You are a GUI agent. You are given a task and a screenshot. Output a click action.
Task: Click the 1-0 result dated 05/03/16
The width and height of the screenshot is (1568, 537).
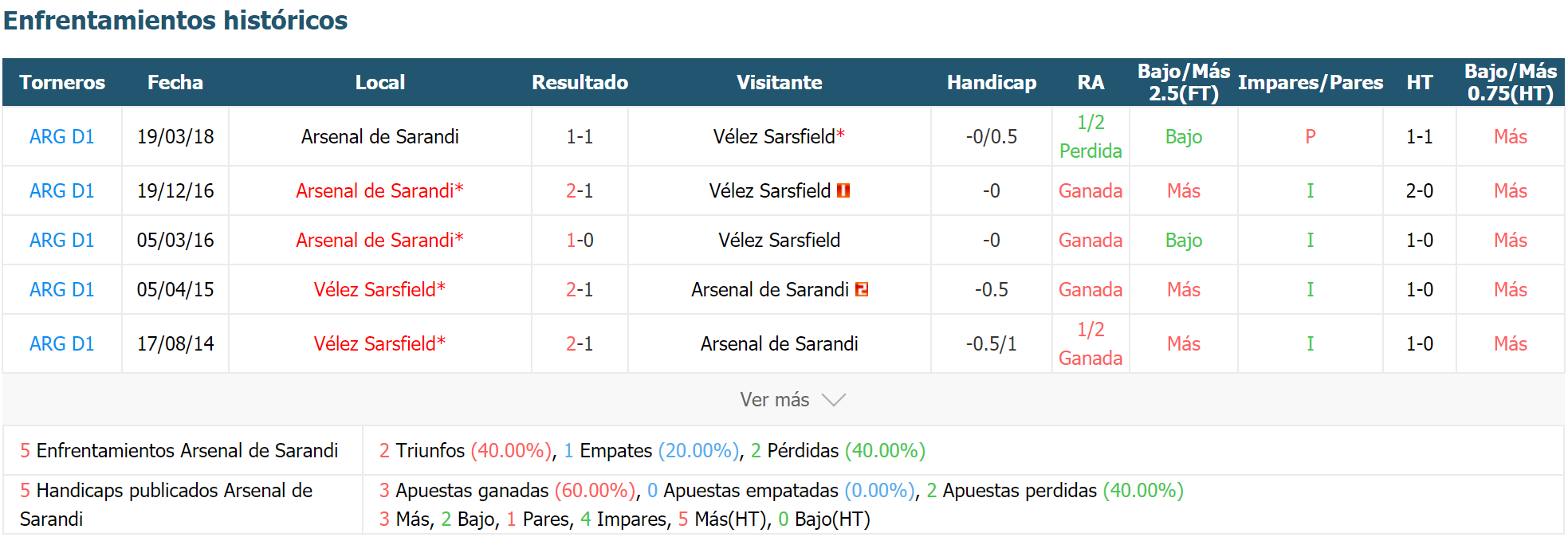click(x=580, y=240)
